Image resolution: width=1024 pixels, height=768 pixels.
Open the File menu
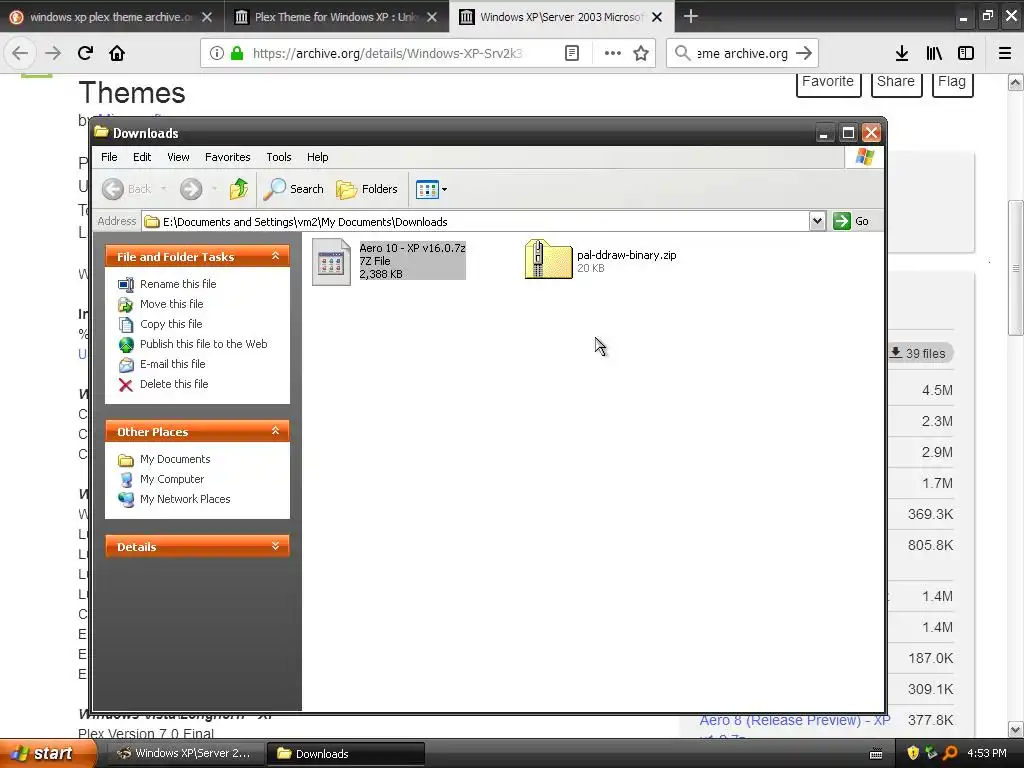click(x=109, y=157)
